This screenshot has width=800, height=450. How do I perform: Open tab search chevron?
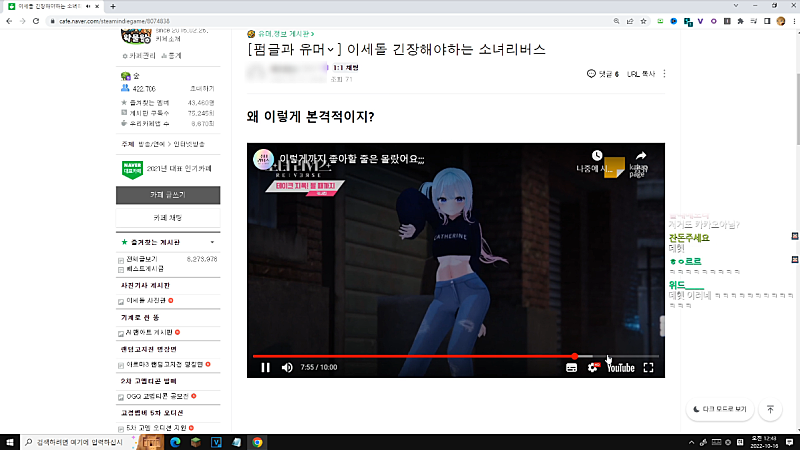click(736, 6)
